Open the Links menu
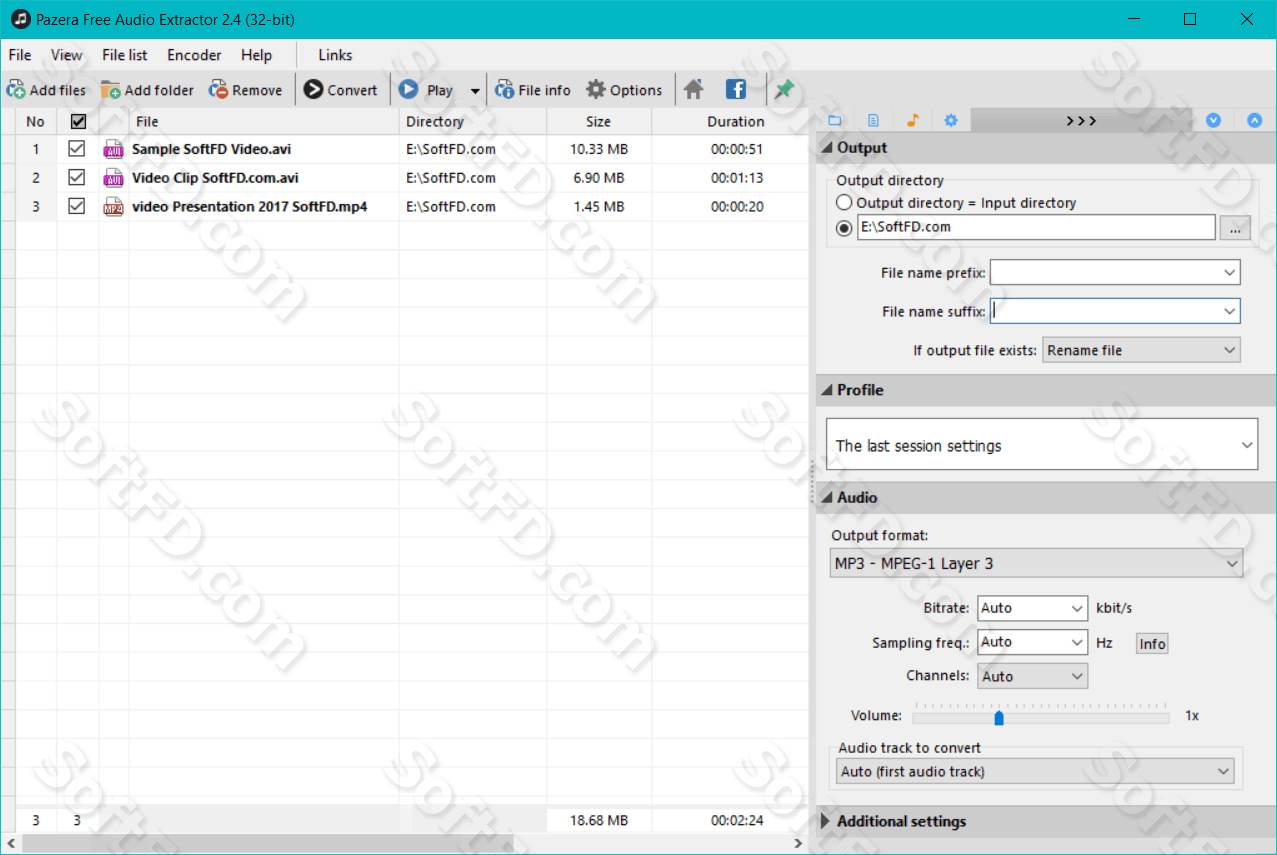The width and height of the screenshot is (1277, 855). tap(335, 55)
